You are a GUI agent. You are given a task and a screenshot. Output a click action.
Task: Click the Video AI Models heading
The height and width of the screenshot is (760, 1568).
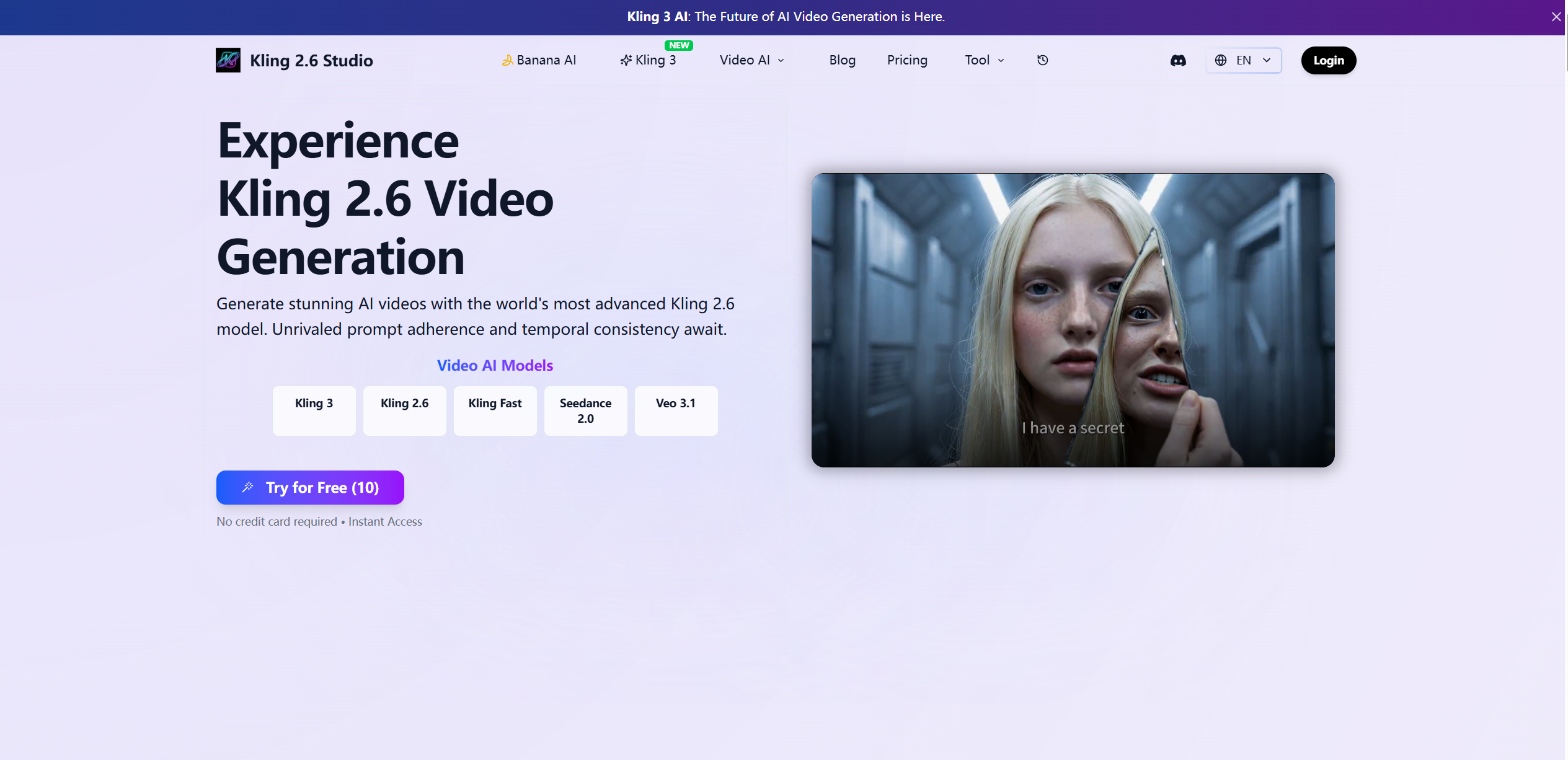(495, 365)
